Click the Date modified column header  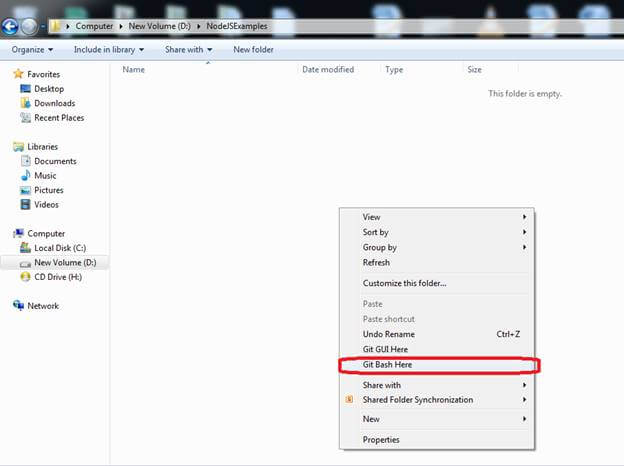328,69
